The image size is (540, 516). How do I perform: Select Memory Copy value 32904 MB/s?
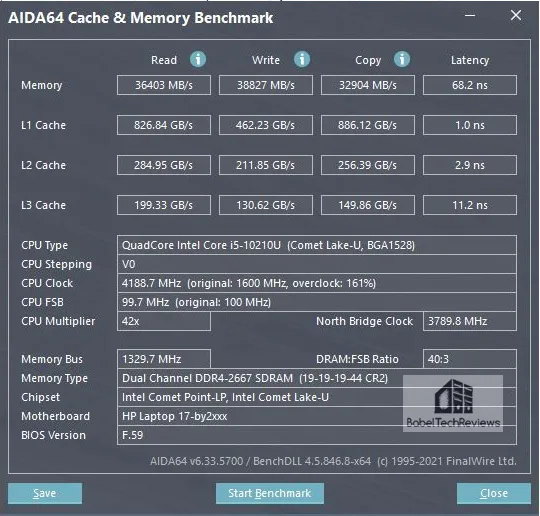(367, 85)
